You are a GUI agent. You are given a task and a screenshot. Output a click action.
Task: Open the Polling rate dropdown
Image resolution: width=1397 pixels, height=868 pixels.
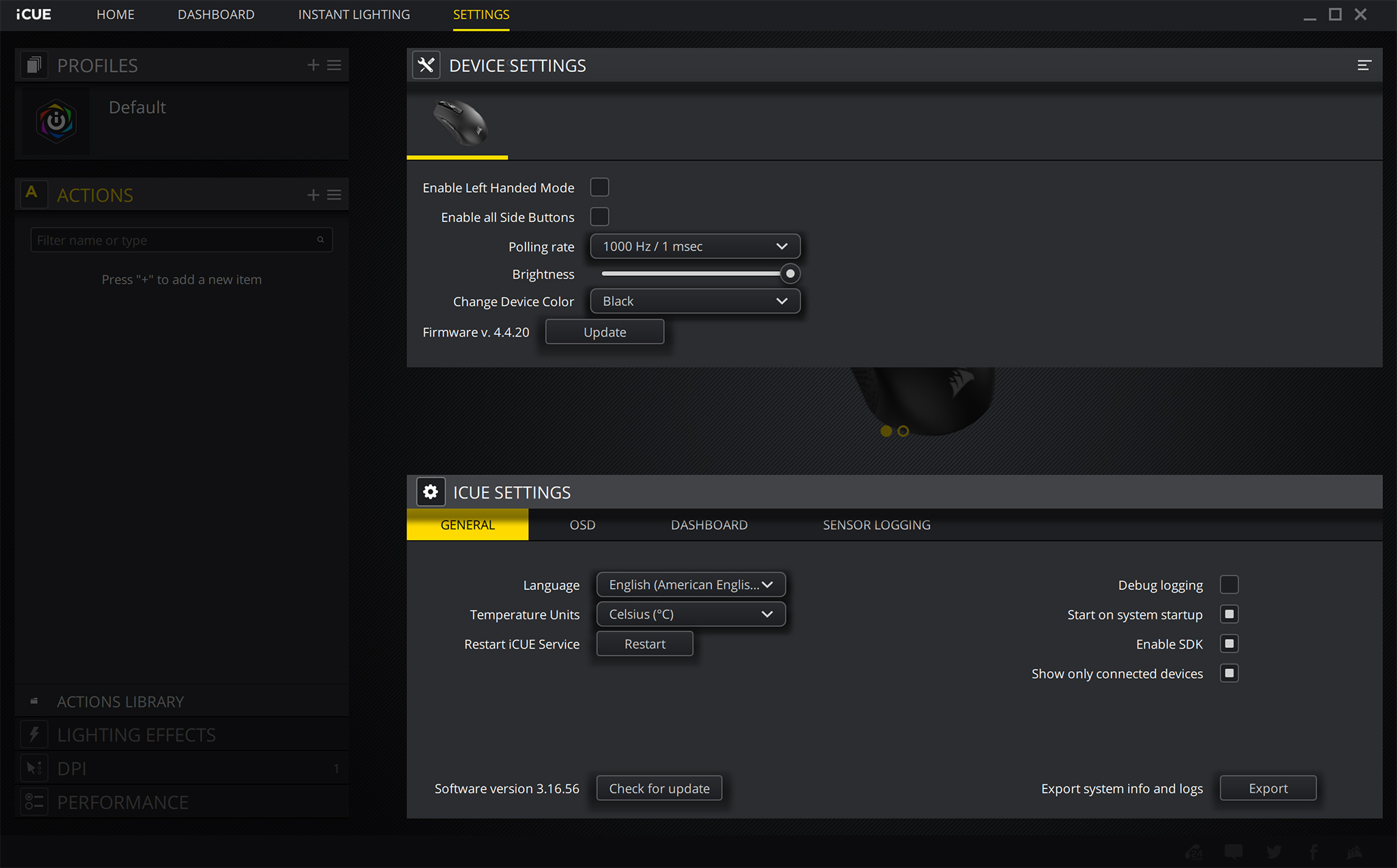click(694, 247)
